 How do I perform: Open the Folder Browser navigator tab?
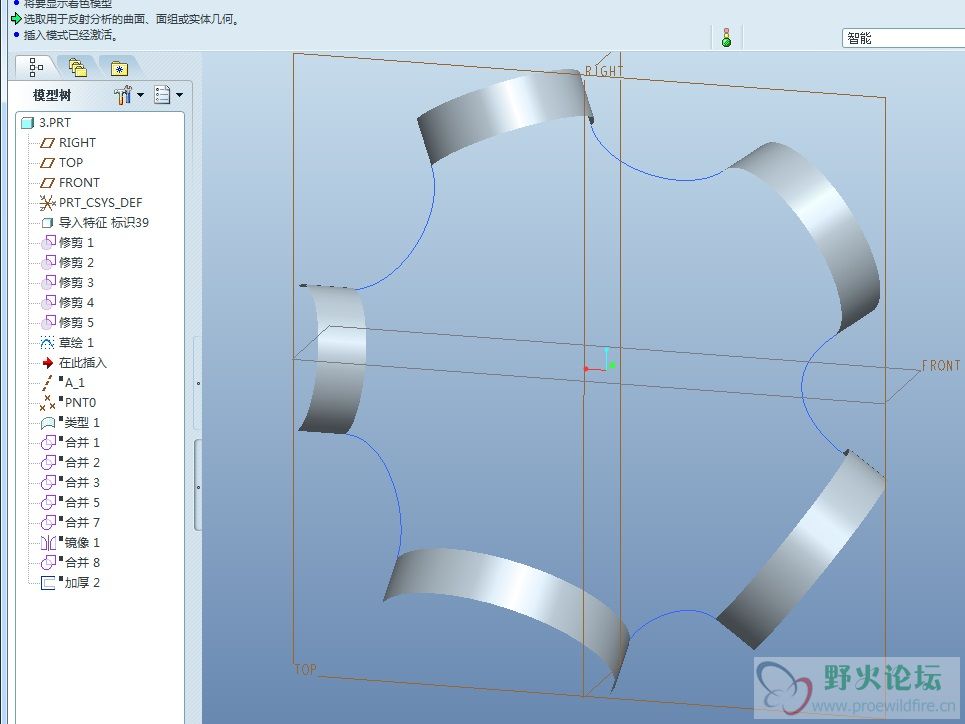click(78, 68)
